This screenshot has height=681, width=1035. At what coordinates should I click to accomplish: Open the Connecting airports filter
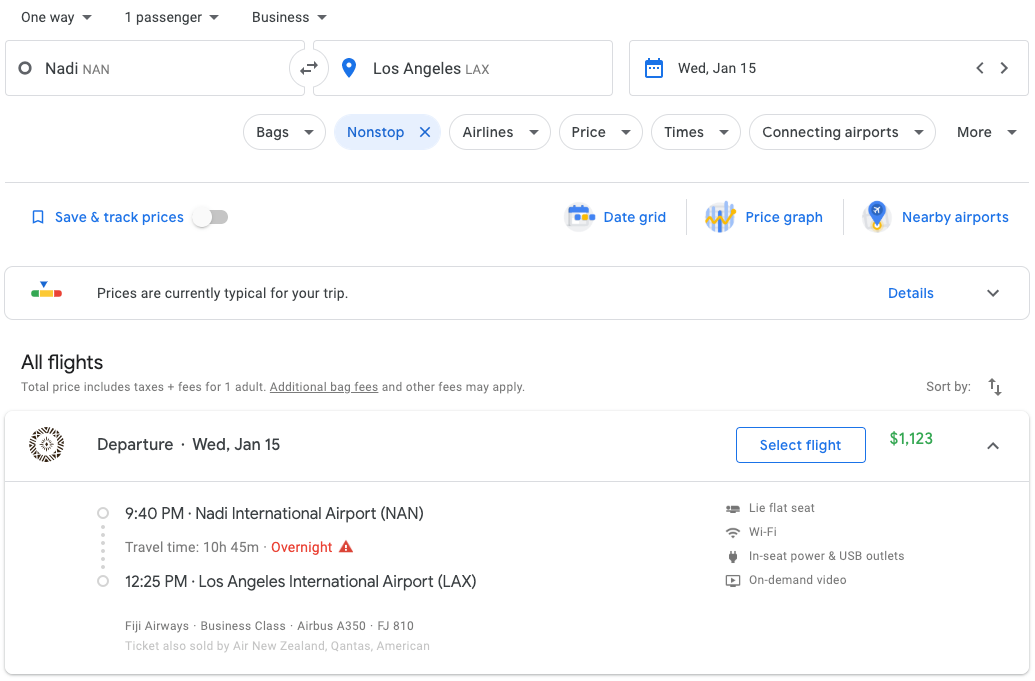pyautogui.click(x=841, y=132)
